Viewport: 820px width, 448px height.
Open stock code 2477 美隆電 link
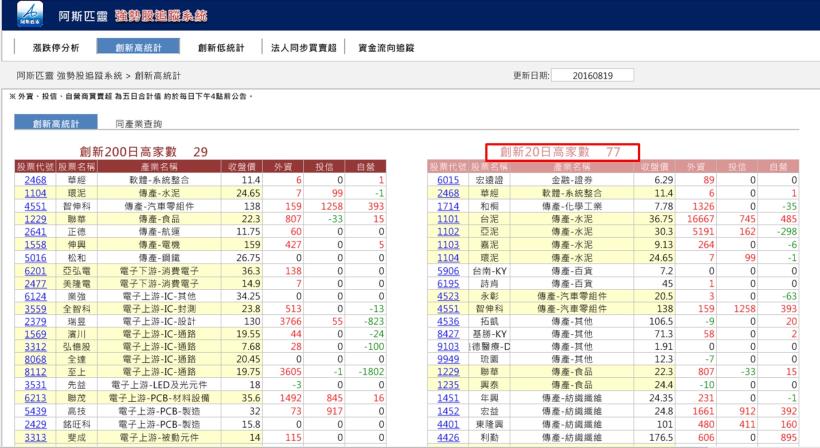tap(35, 283)
